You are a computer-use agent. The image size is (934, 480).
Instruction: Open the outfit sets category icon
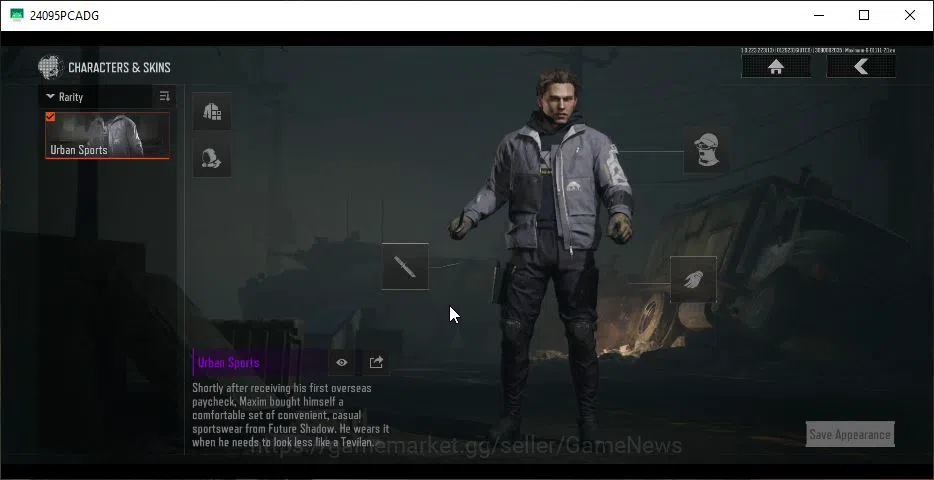(212, 111)
